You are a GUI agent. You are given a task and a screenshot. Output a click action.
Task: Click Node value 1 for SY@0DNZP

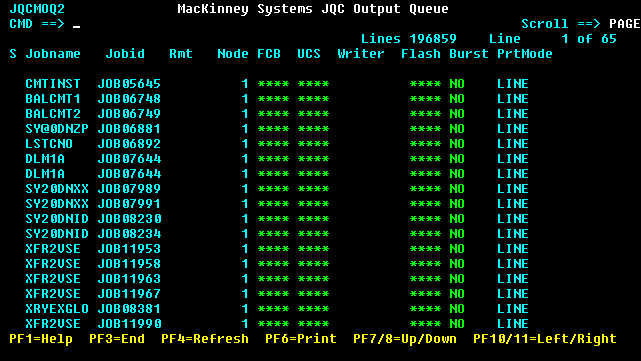coord(245,129)
